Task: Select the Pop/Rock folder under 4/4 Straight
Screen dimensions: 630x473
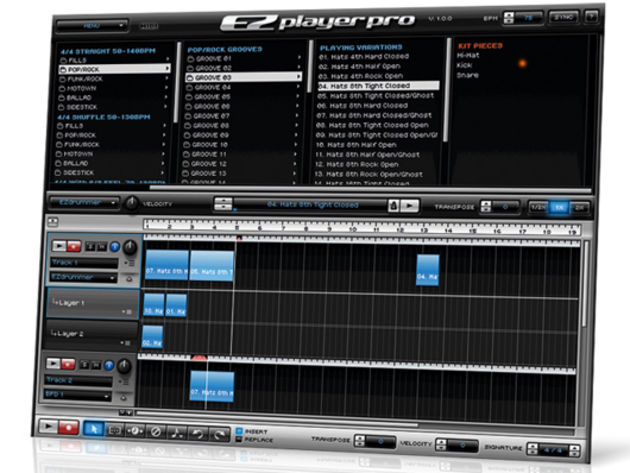Action: tap(115, 69)
